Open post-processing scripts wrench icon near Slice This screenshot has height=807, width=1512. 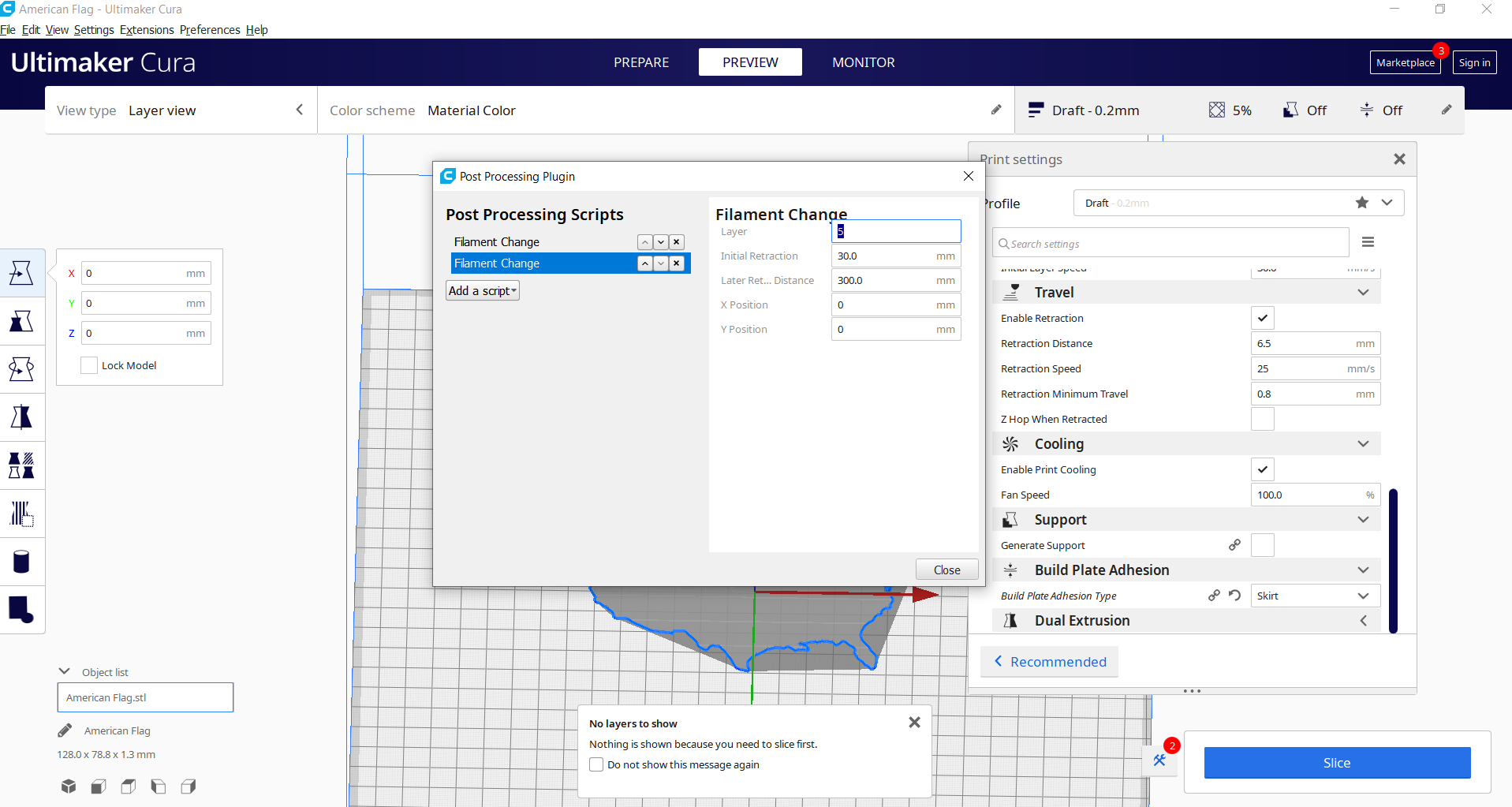pyautogui.click(x=1159, y=760)
